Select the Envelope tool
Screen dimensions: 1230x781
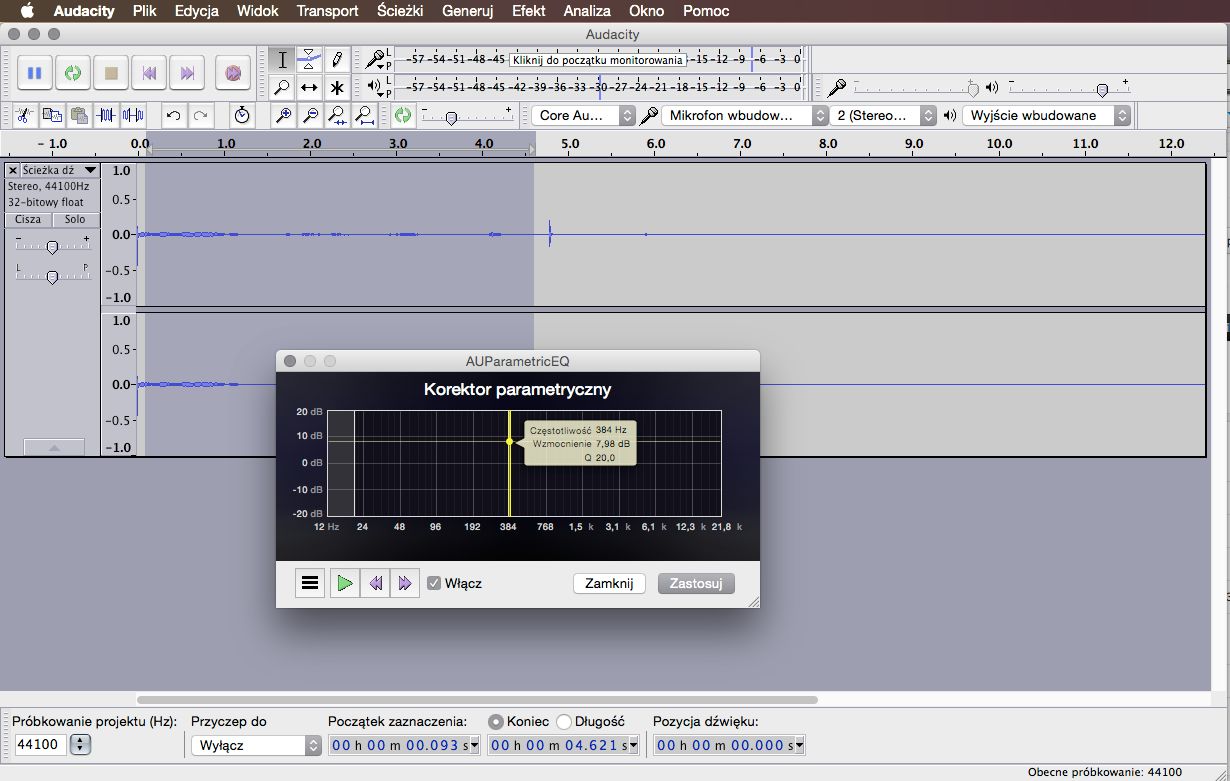coord(310,59)
